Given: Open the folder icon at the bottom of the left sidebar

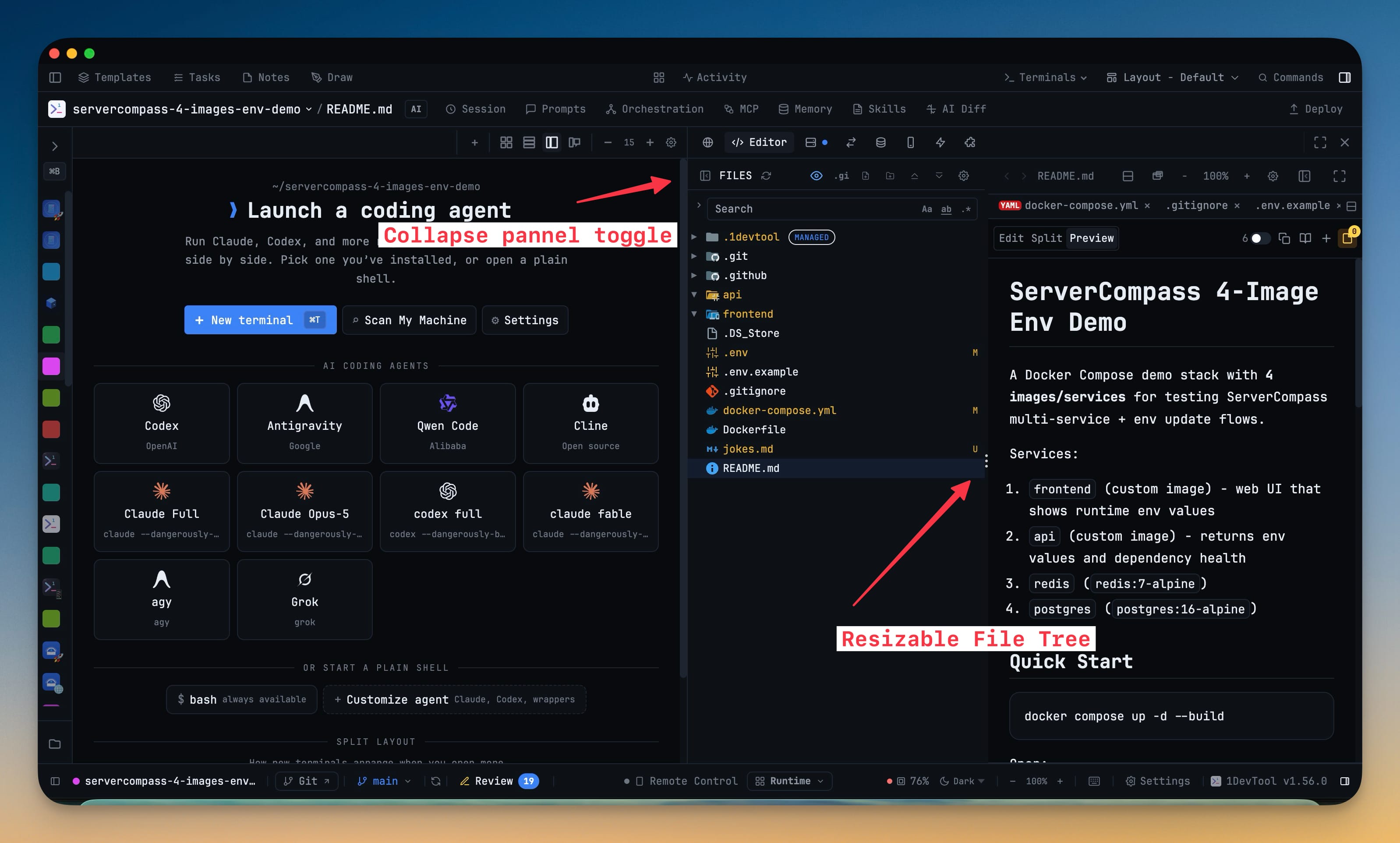Looking at the screenshot, I should tap(54, 744).
